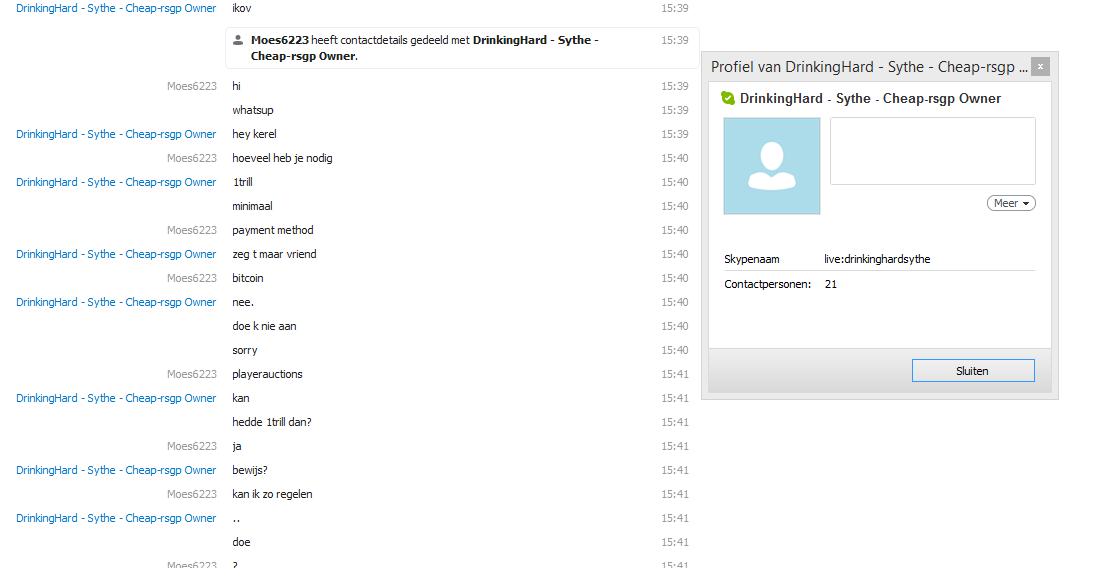Click the message 'hedde 1trill dan?'
The width and height of the screenshot is (1110, 568).
(x=272, y=422)
